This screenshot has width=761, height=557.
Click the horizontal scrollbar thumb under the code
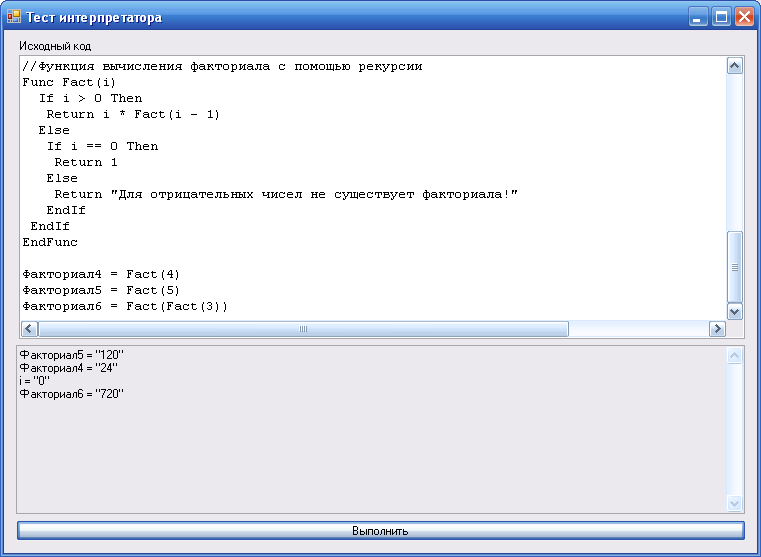click(303, 329)
